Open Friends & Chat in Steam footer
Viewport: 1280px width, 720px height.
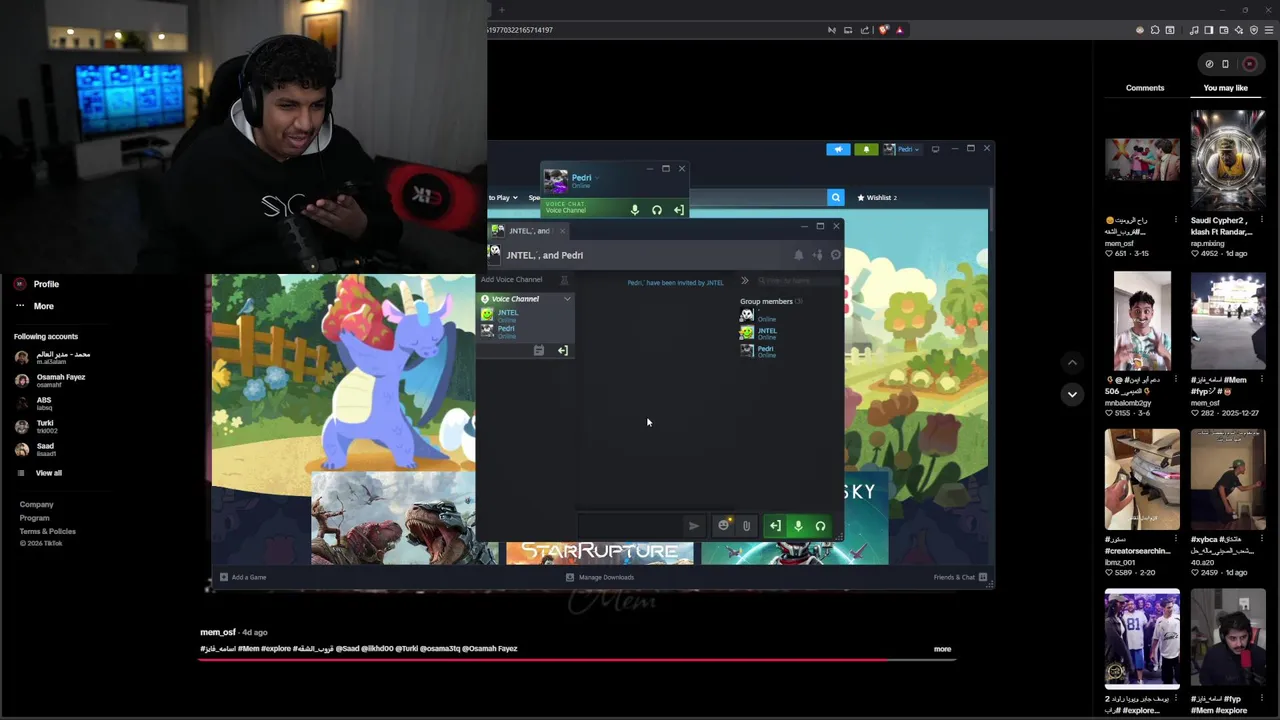(960, 577)
